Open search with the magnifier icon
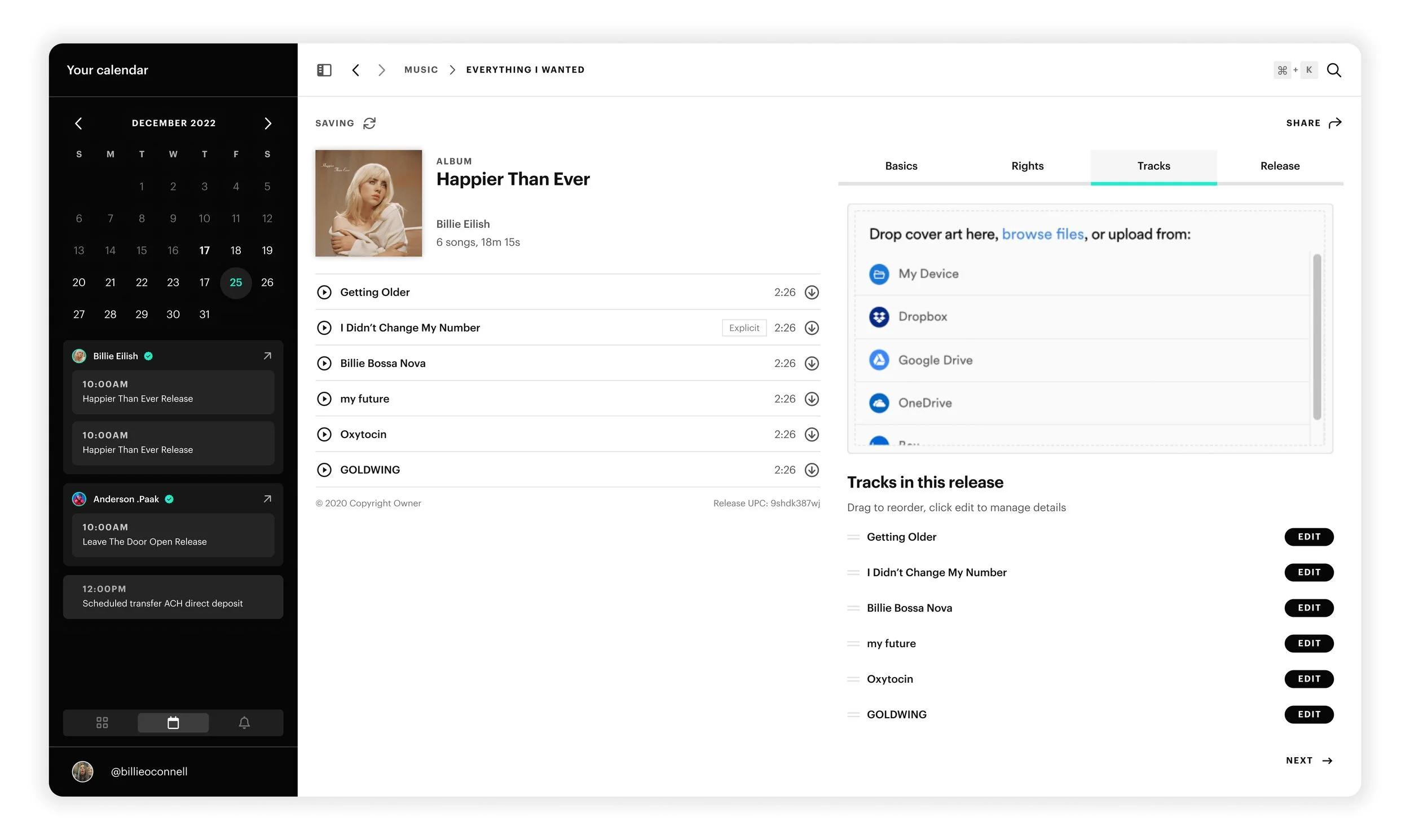Image resolution: width=1410 pixels, height=840 pixels. [1334, 69]
